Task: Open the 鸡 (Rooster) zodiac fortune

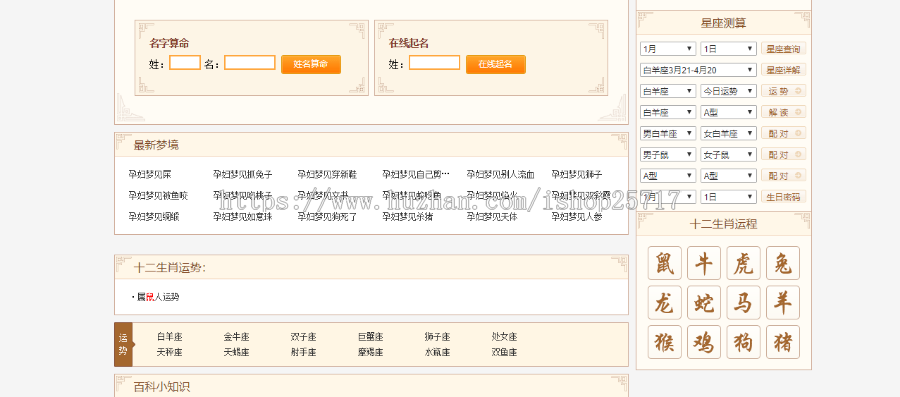Action: 704,342
